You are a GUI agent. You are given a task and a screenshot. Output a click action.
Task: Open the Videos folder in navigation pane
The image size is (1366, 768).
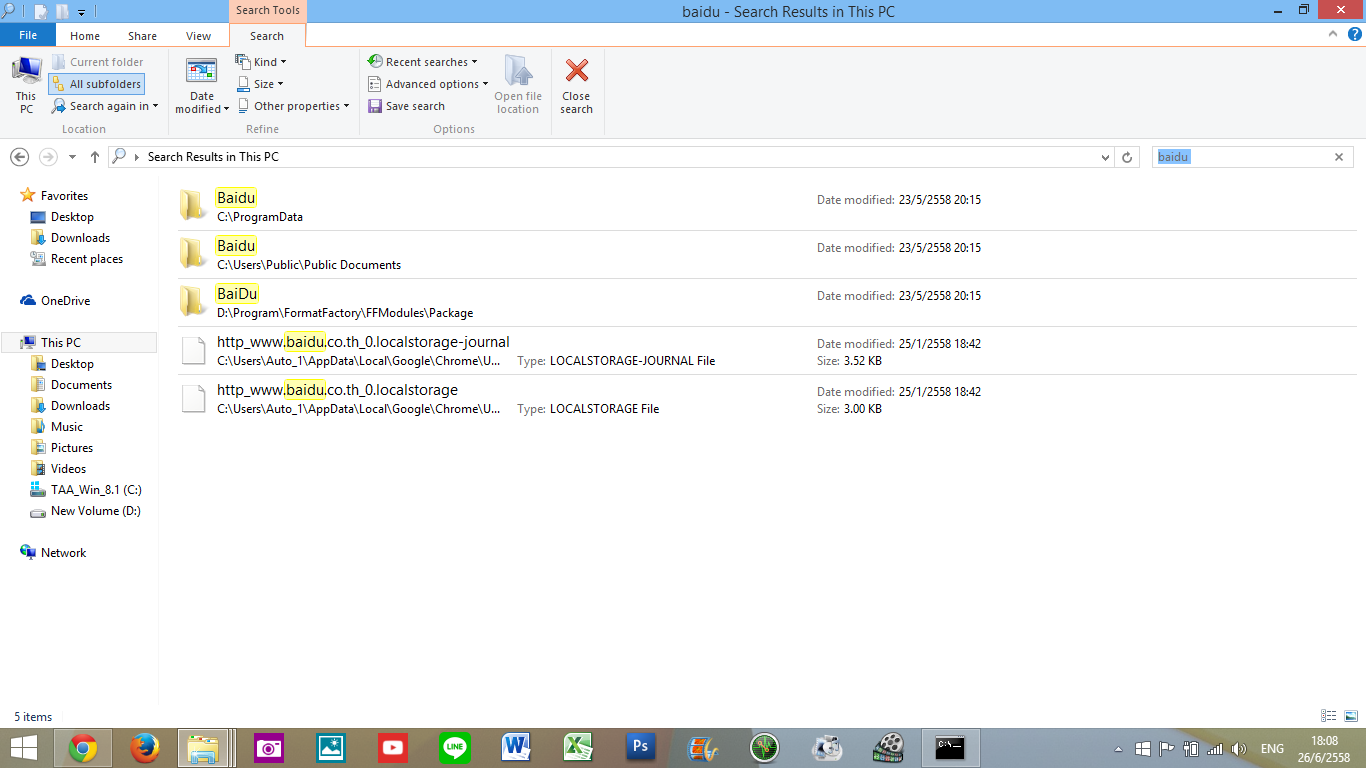click(x=68, y=469)
